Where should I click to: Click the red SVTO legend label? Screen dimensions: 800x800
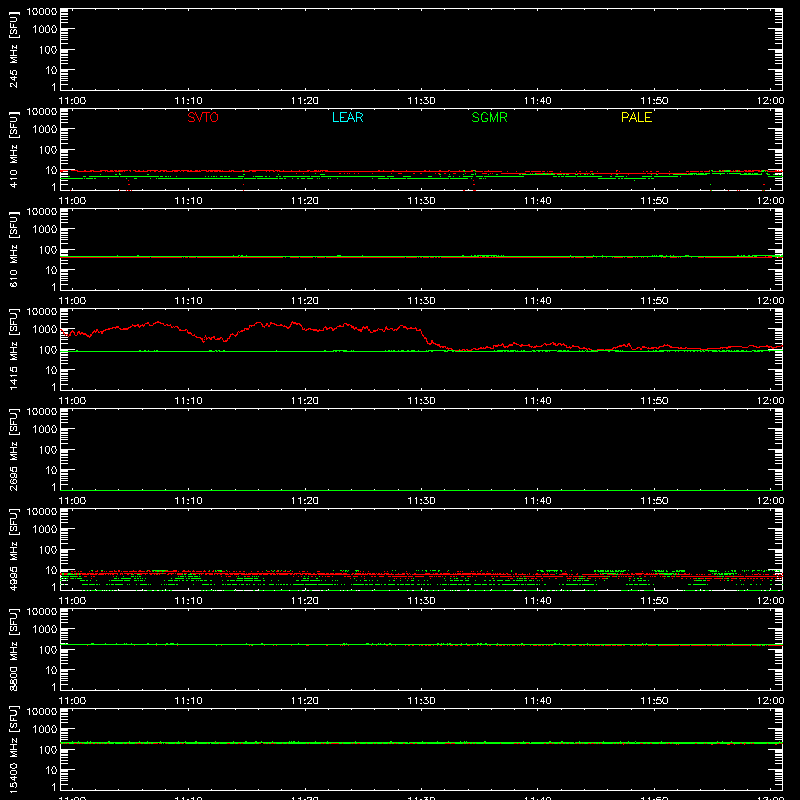click(x=203, y=117)
